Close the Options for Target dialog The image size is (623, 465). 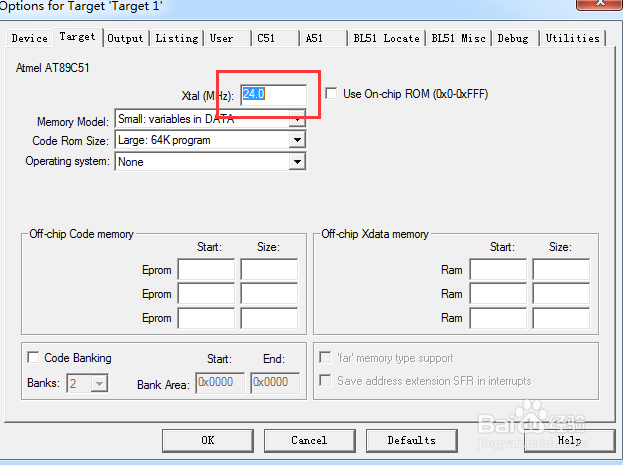[x=599, y=3]
